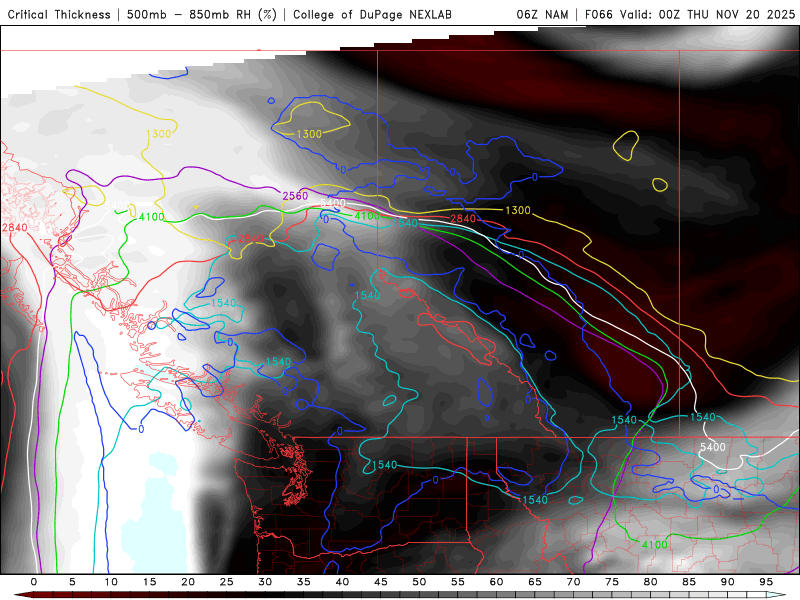
Task: Click the colorbar tick label "45"
Action: (381, 582)
